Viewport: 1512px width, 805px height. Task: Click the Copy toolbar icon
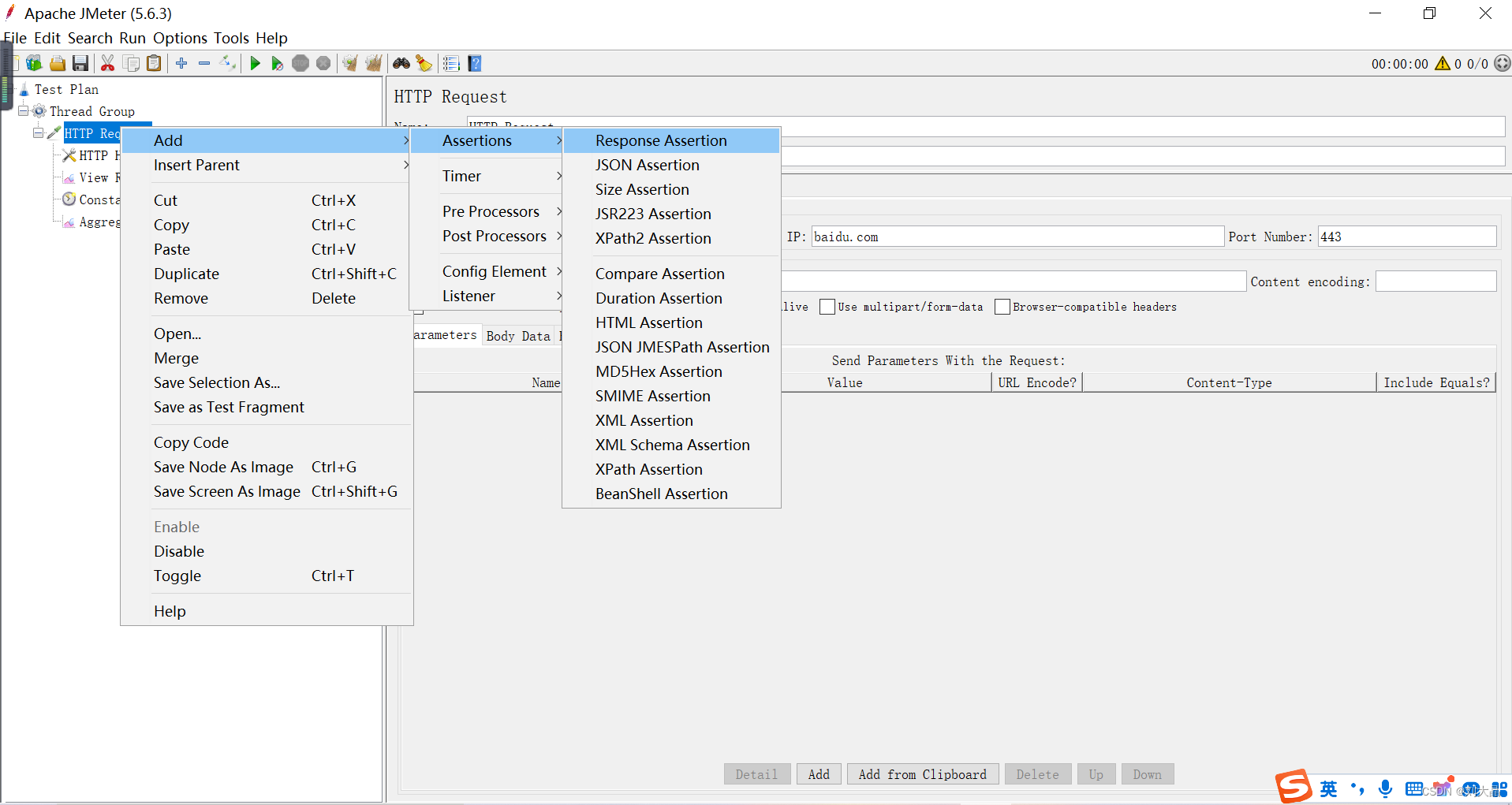click(x=132, y=64)
